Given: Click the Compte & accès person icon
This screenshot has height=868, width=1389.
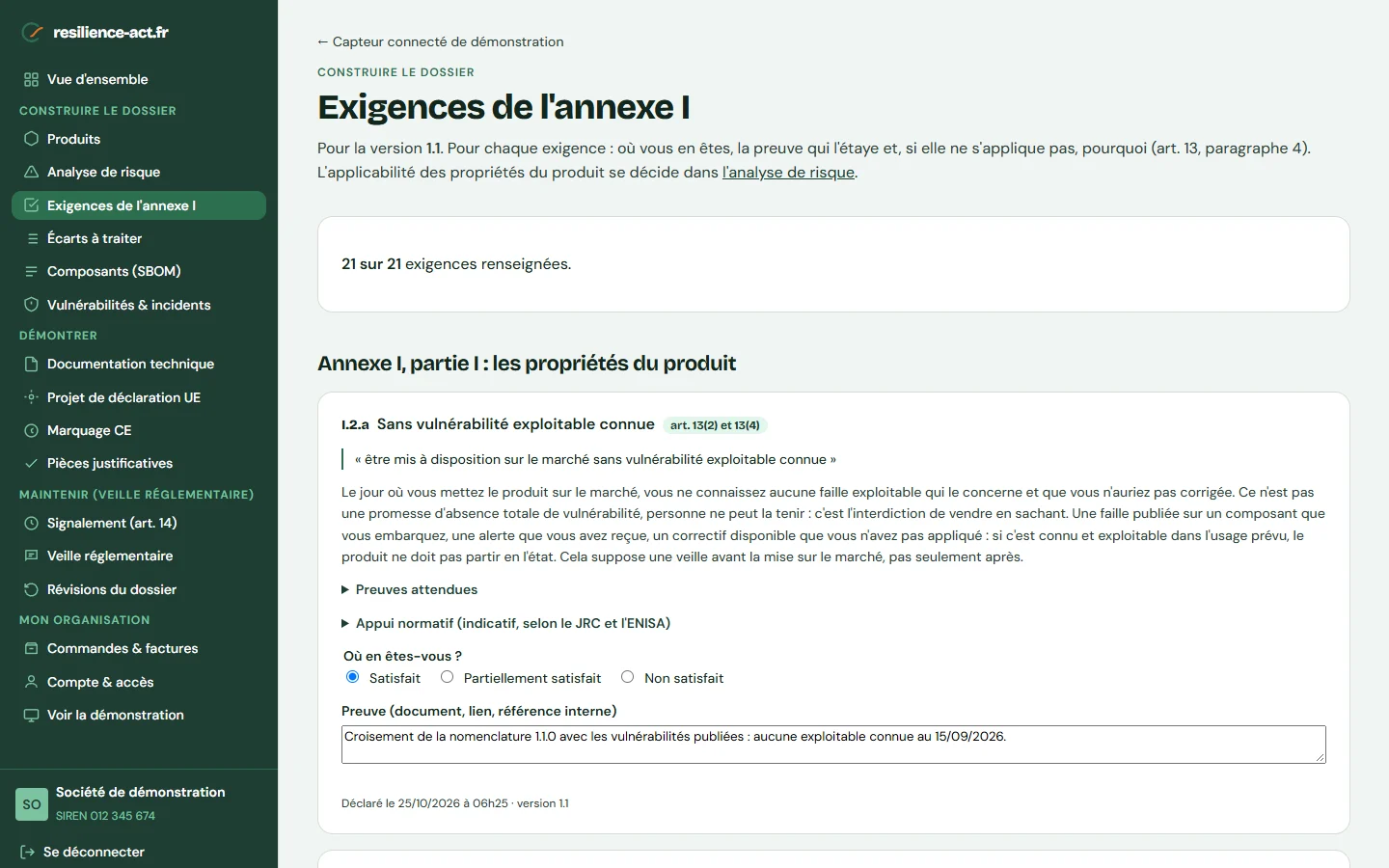Looking at the screenshot, I should [32, 682].
